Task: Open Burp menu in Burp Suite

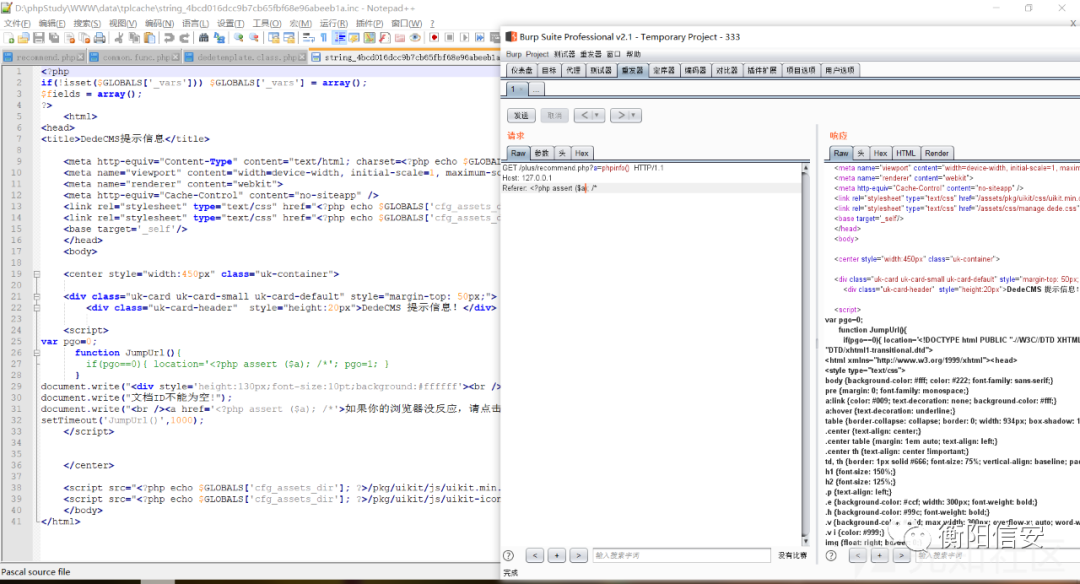Action: click(514, 54)
